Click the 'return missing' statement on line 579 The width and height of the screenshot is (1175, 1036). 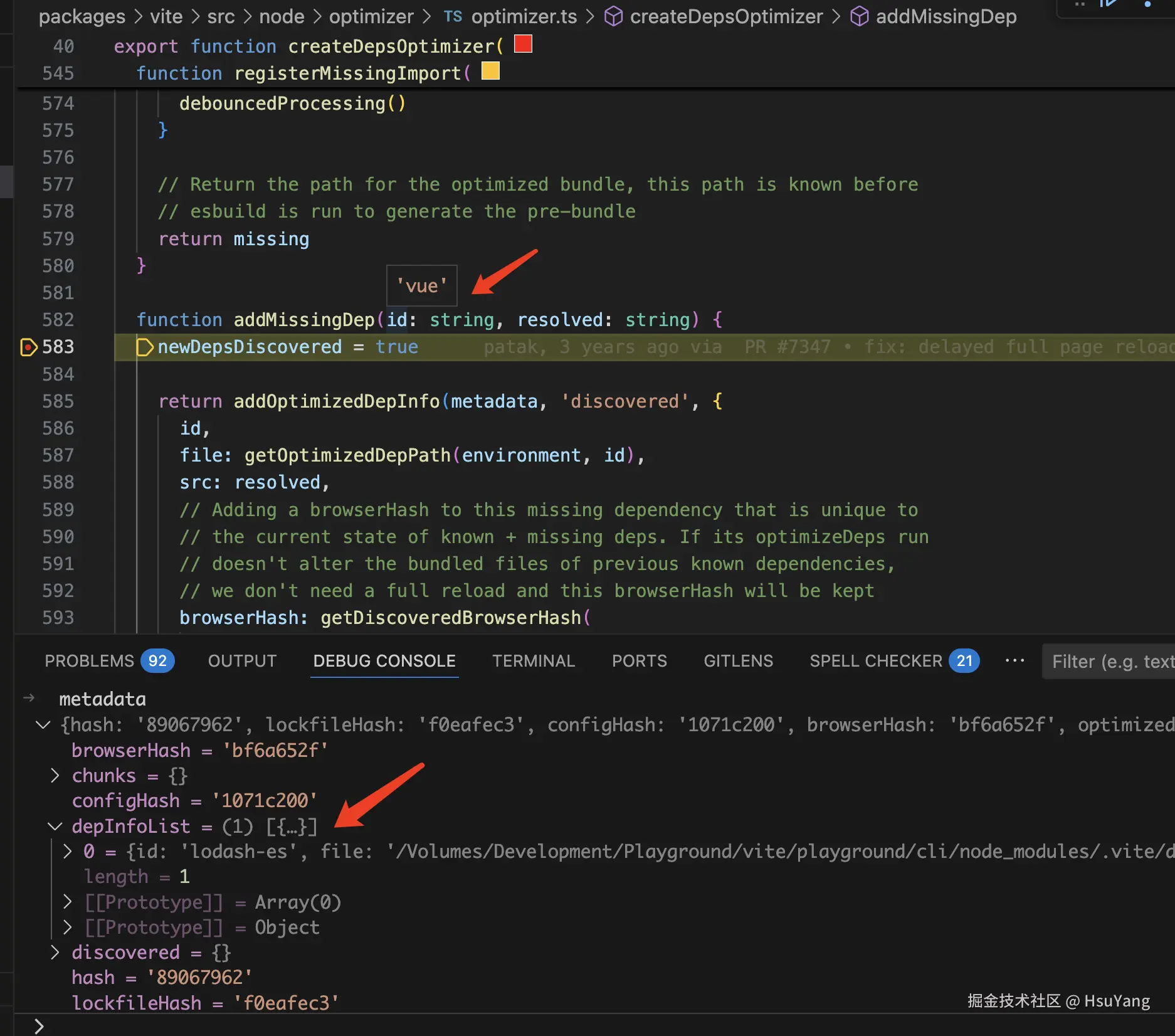click(234, 239)
